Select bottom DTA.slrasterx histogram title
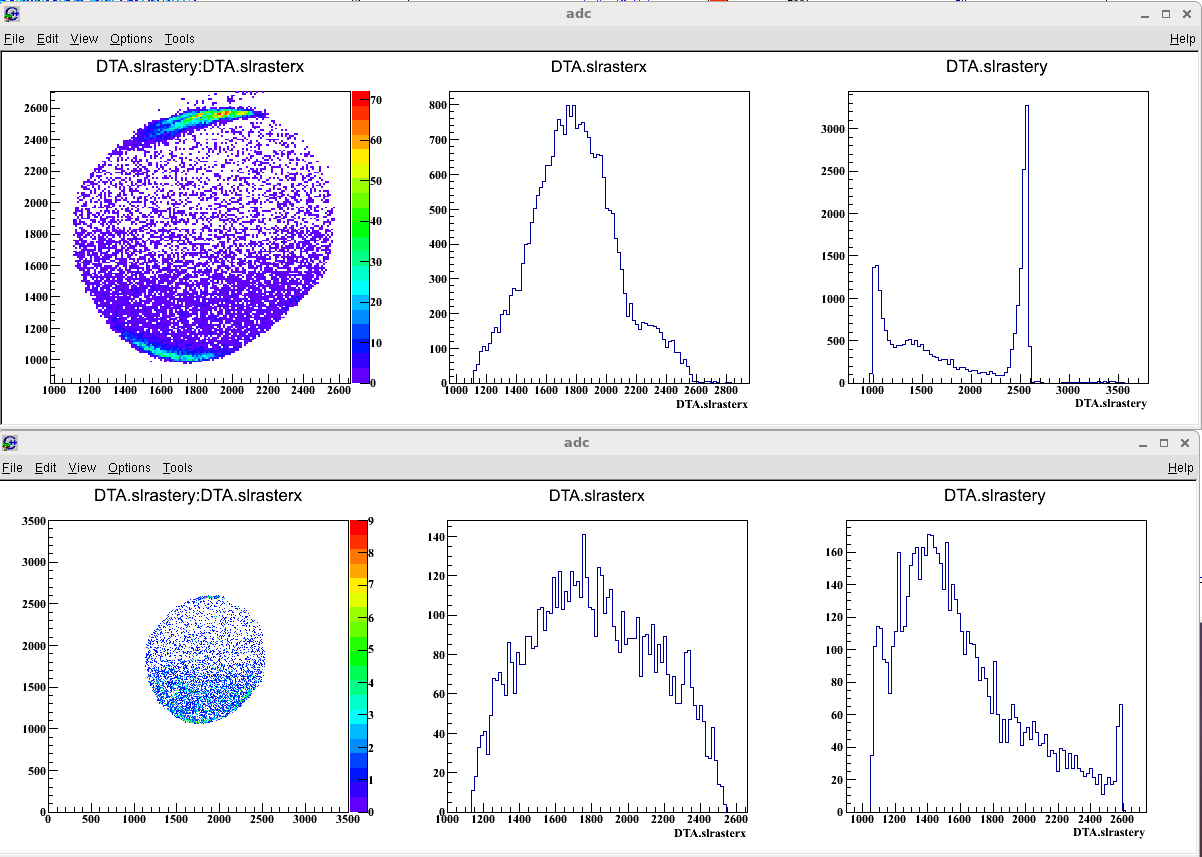 click(x=597, y=495)
